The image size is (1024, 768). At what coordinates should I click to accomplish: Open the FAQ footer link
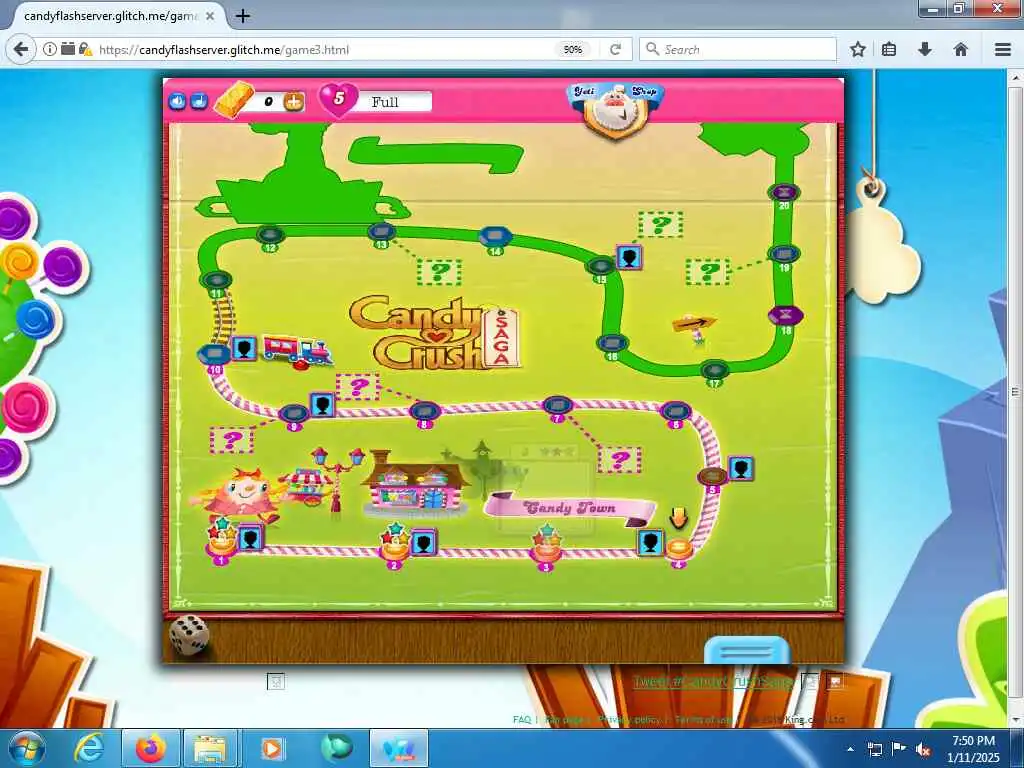(x=522, y=719)
